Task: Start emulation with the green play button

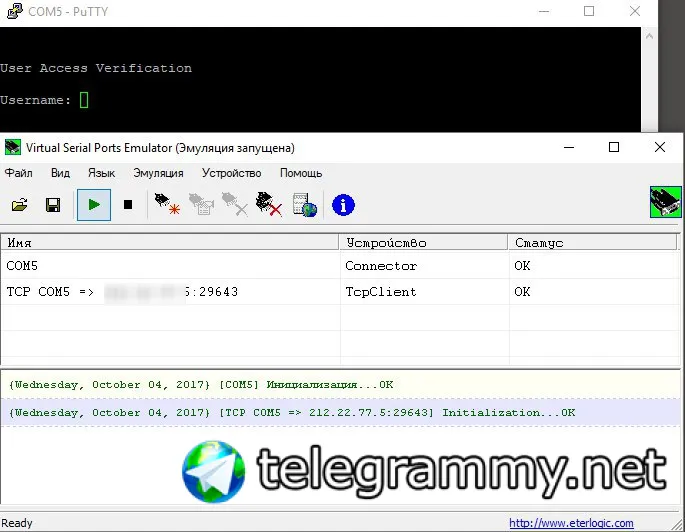Action: coord(94,205)
